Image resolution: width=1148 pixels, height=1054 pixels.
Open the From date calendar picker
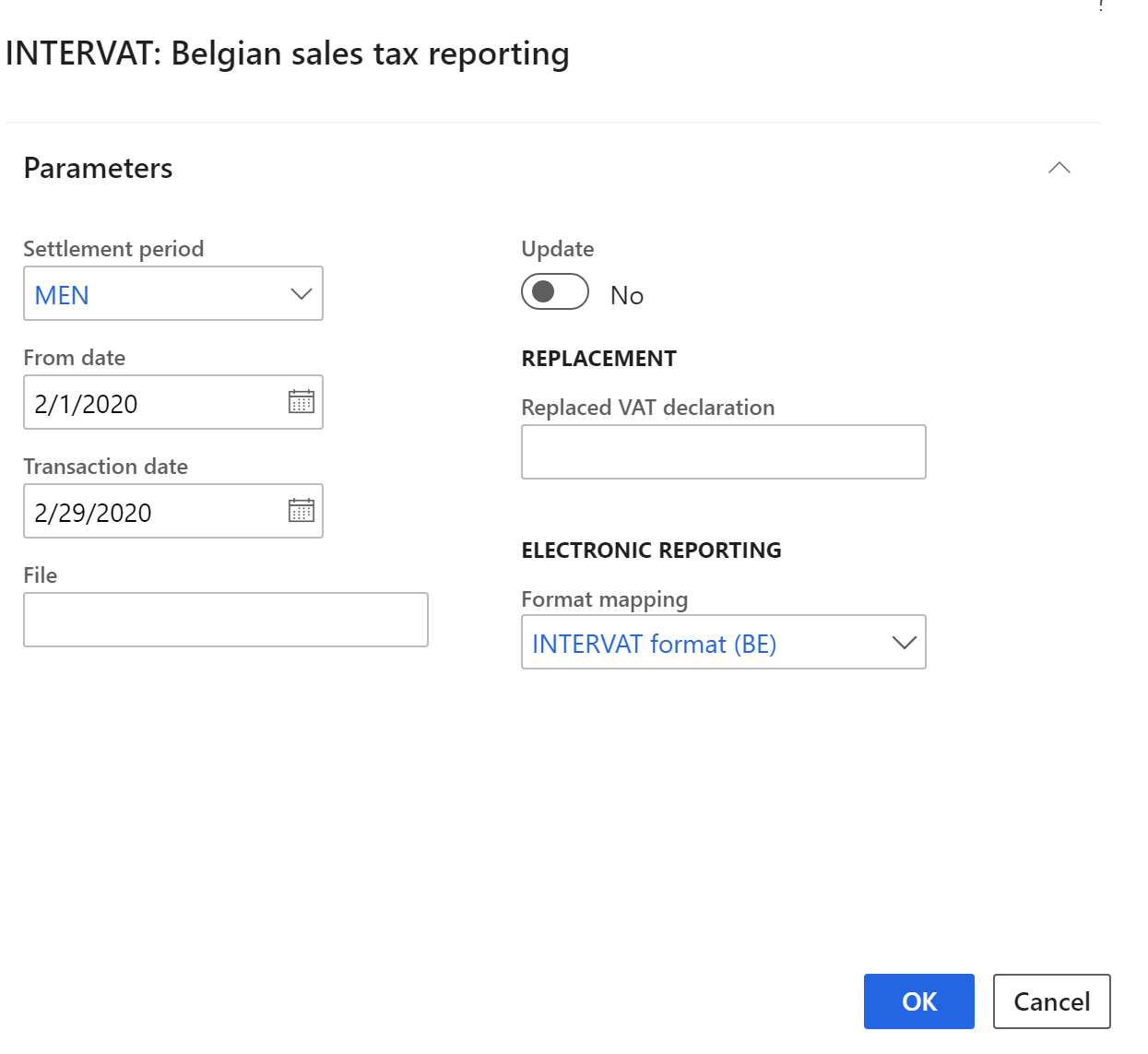point(302,402)
